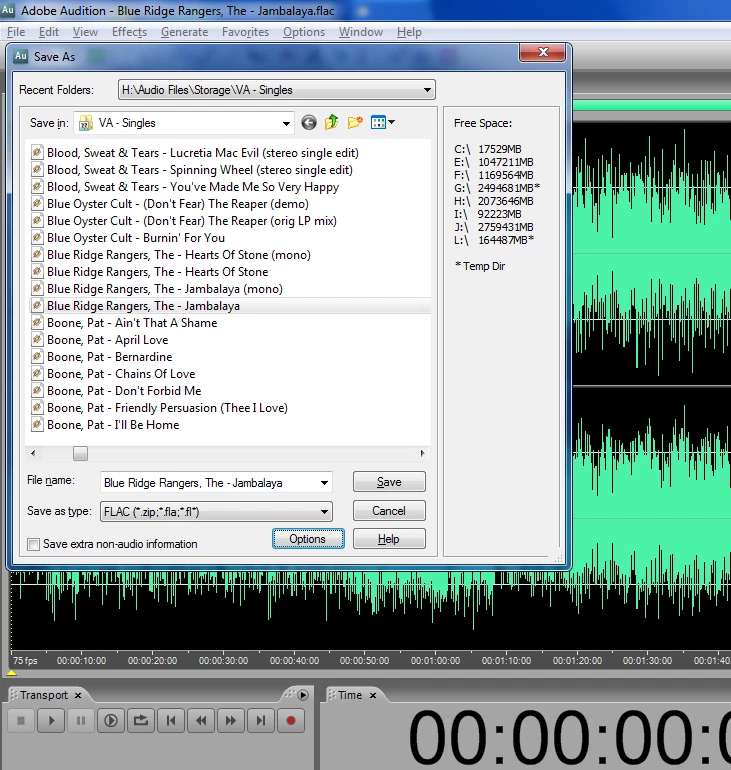Open the Effects menu
The image size is (731, 770).
[129, 32]
